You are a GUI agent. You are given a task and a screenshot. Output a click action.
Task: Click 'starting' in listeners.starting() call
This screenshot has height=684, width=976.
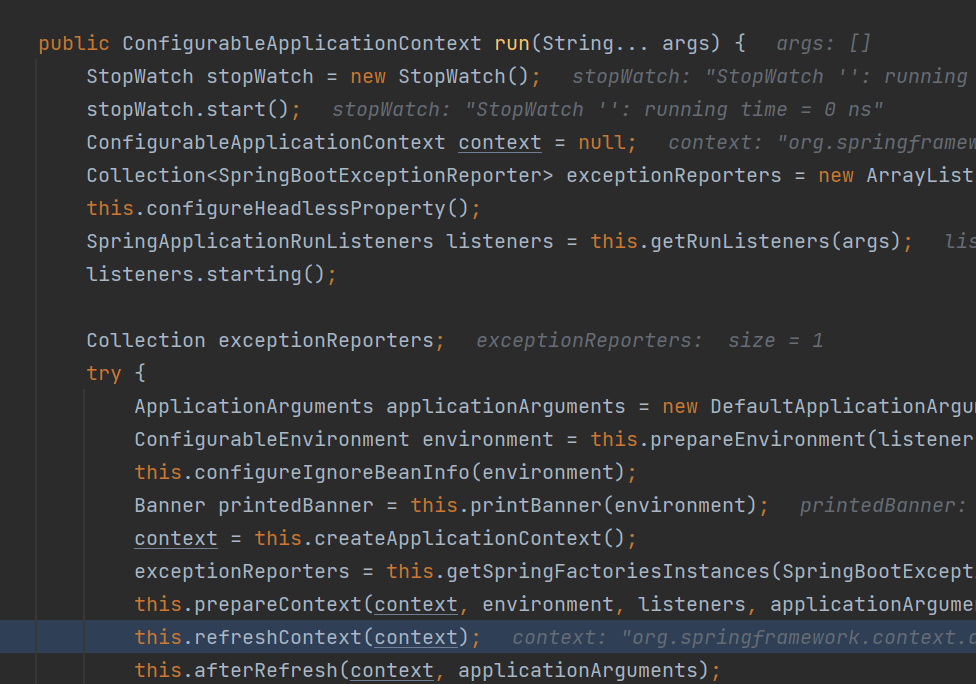click(x=254, y=274)
